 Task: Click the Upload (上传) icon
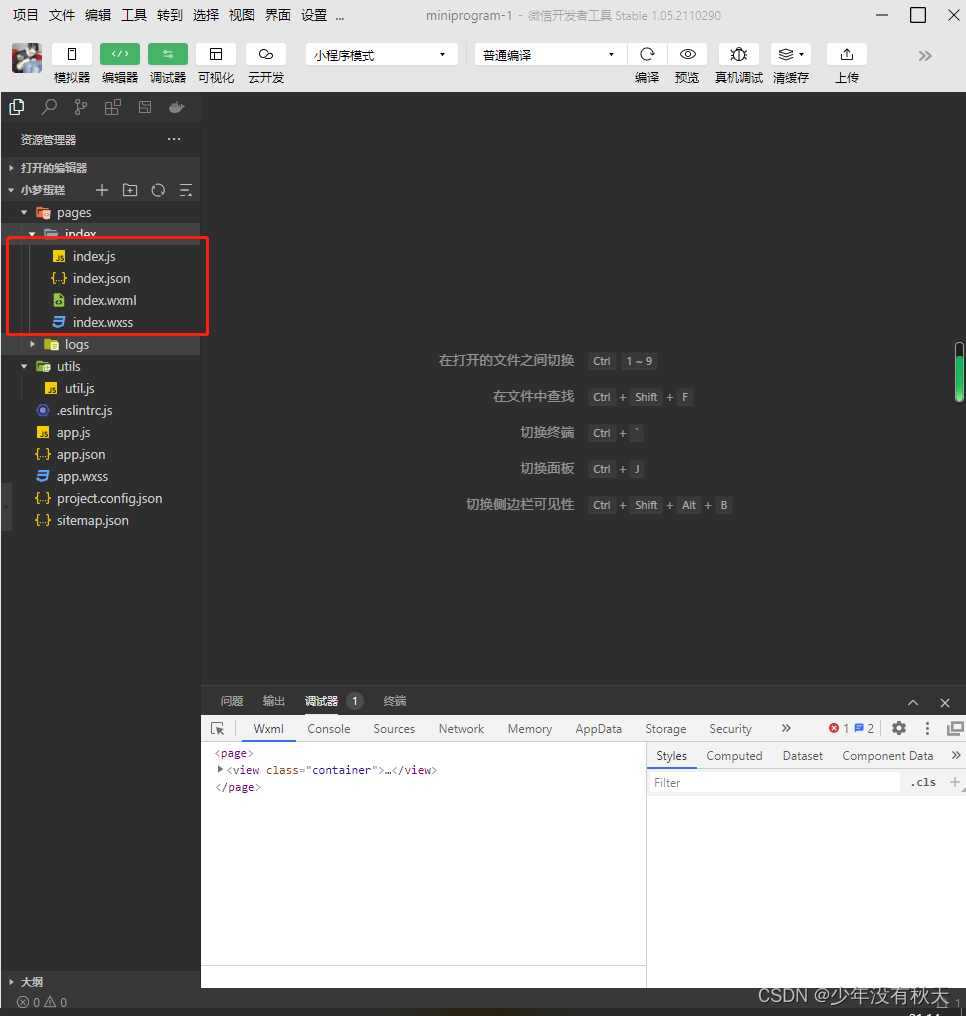[x=847, y=54]
